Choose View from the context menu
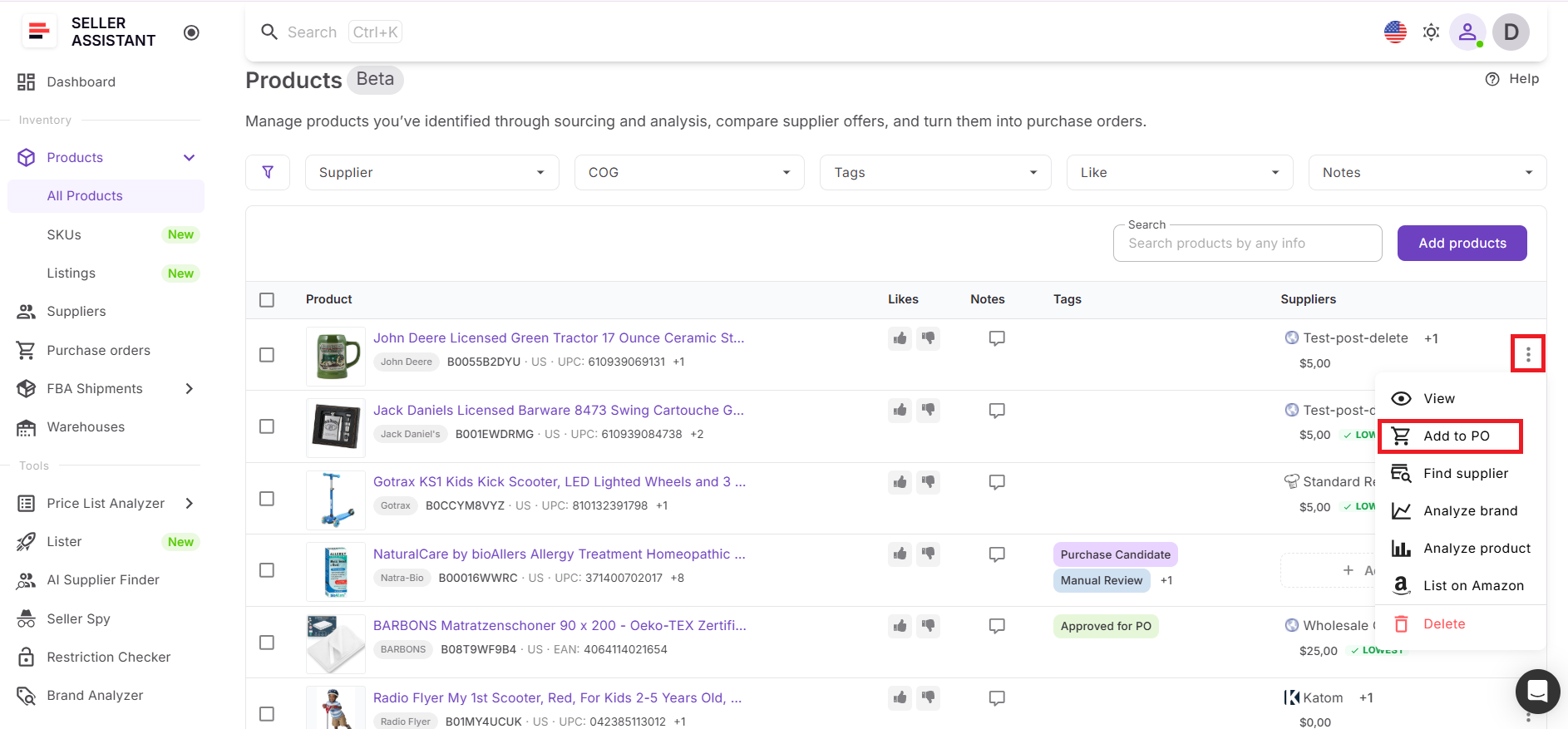 pyautogui.click(x=1460, y=398)
